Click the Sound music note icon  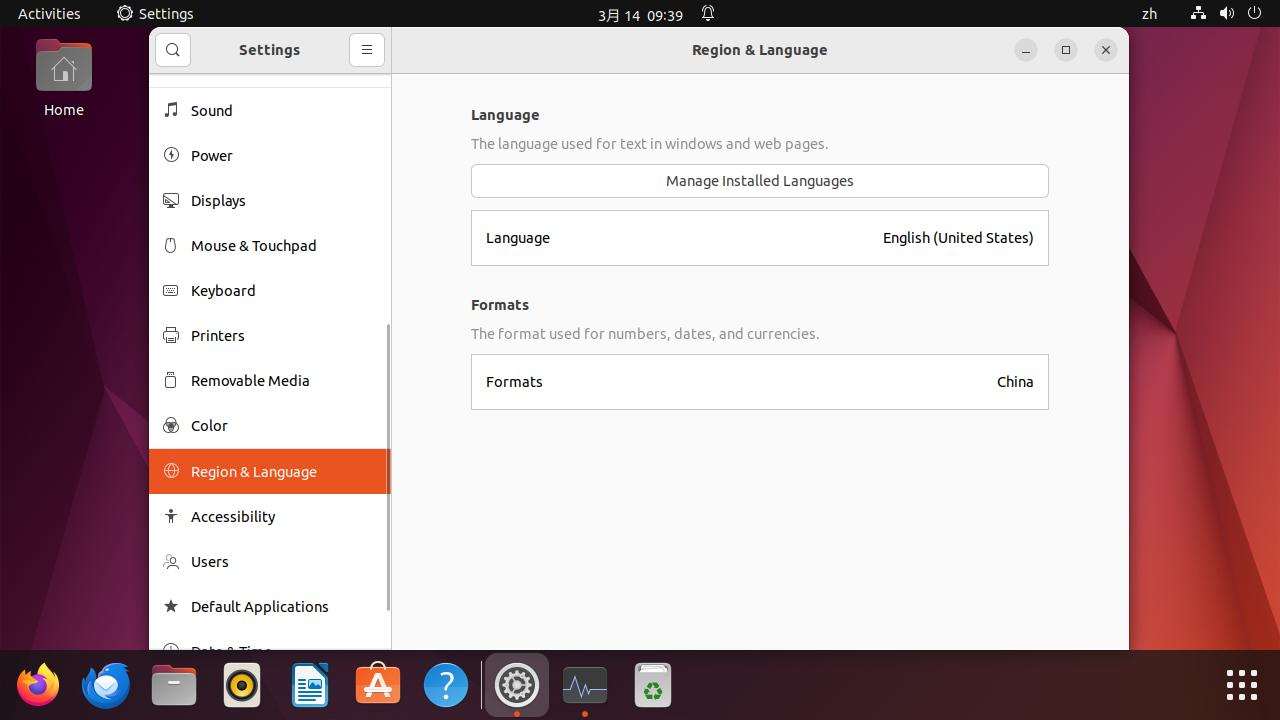click(171, 110)
